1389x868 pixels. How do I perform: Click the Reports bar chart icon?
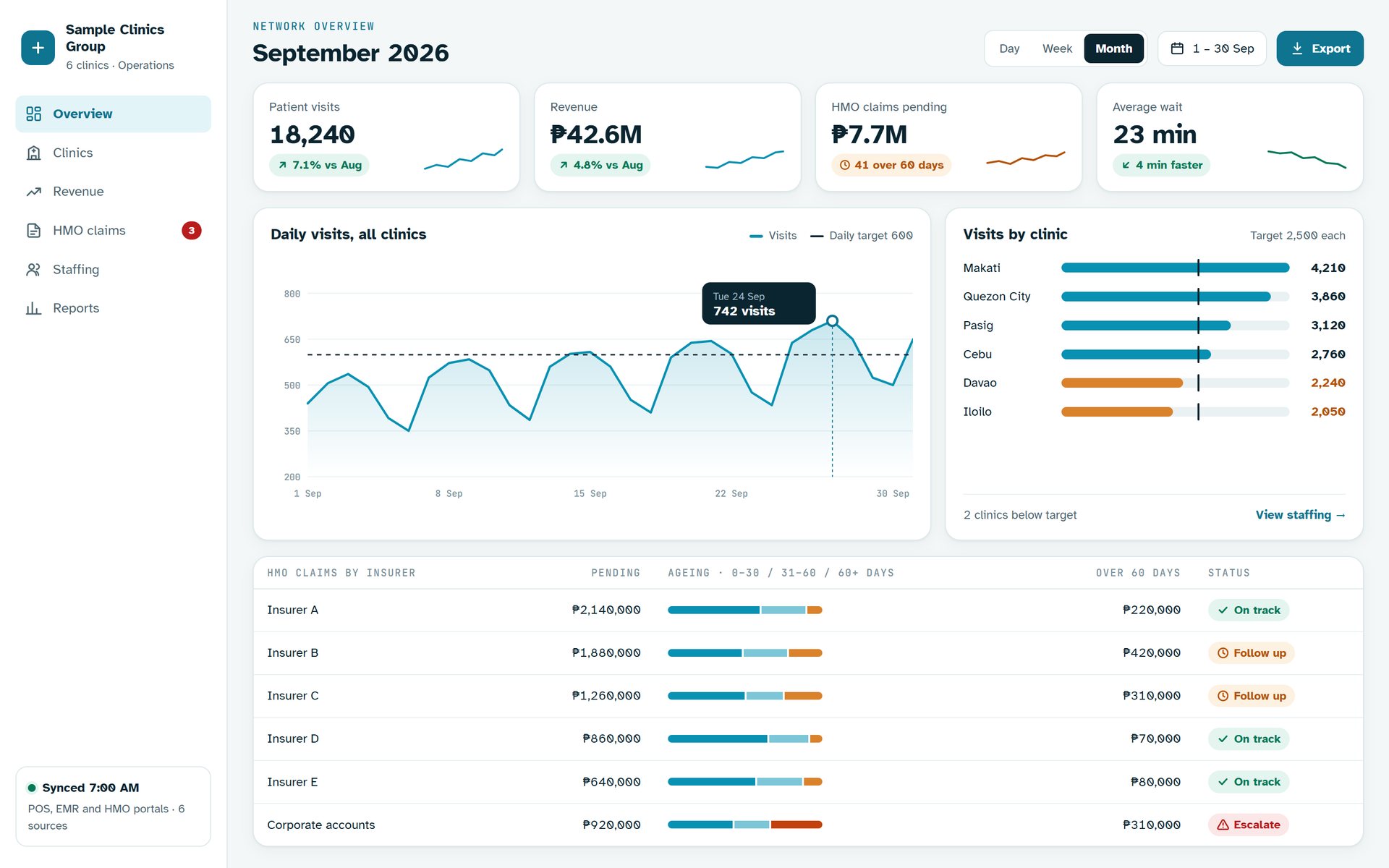(33, 308)
